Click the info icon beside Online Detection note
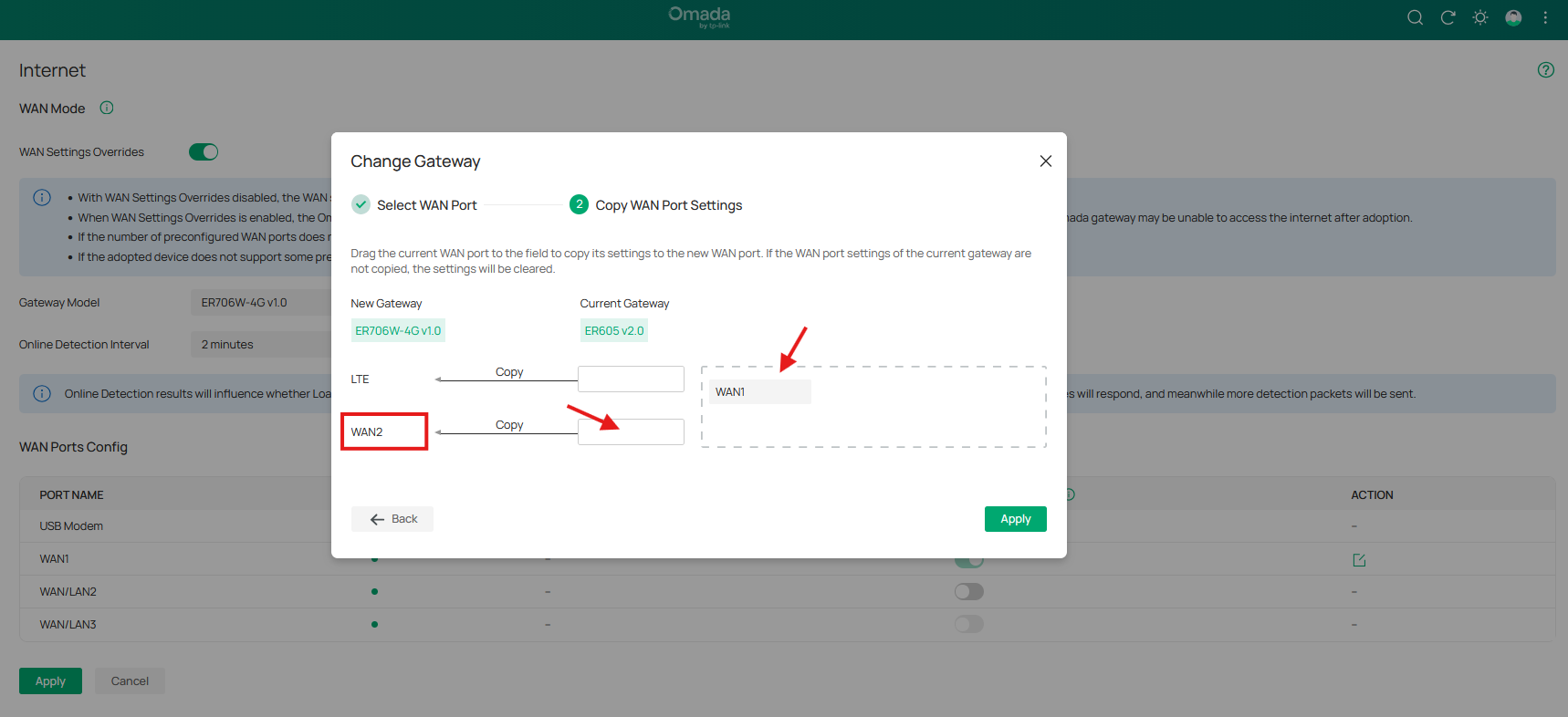 click(x=42, y=393)
